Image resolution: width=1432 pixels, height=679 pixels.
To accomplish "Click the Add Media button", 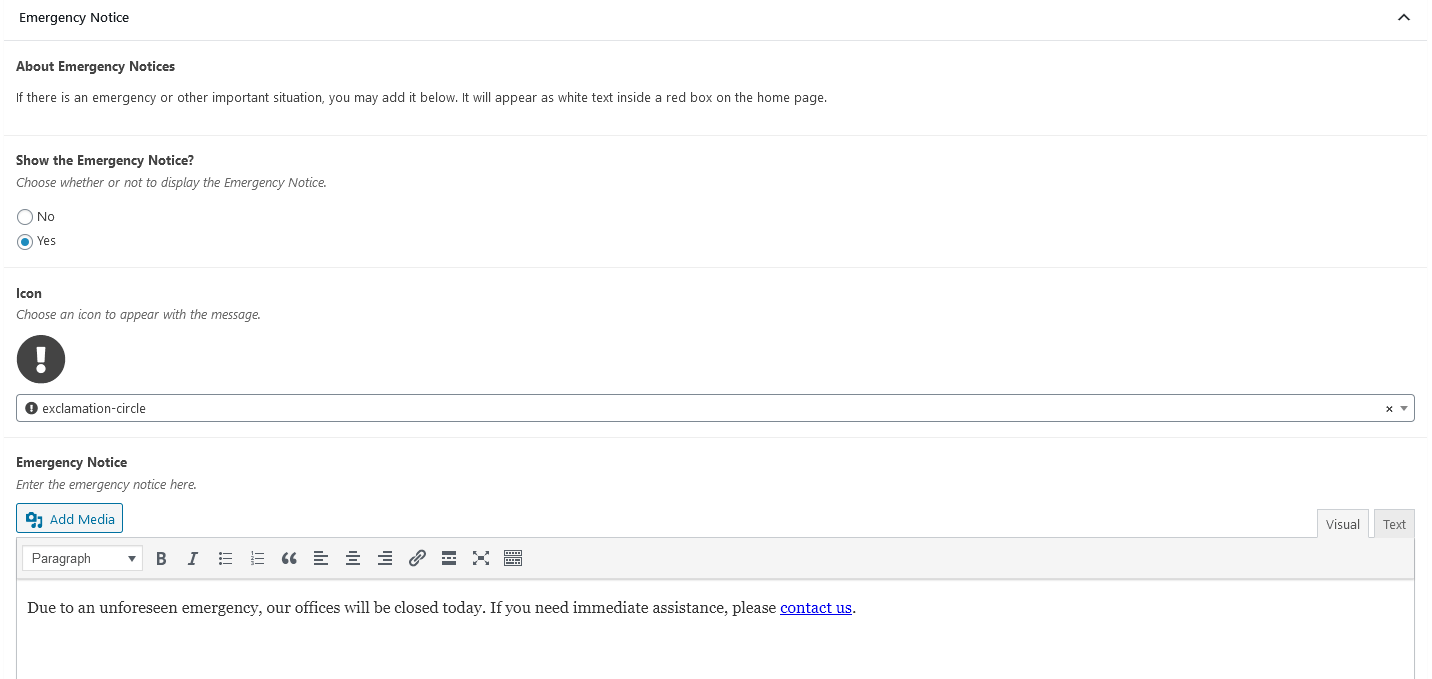I will (70, 519).
